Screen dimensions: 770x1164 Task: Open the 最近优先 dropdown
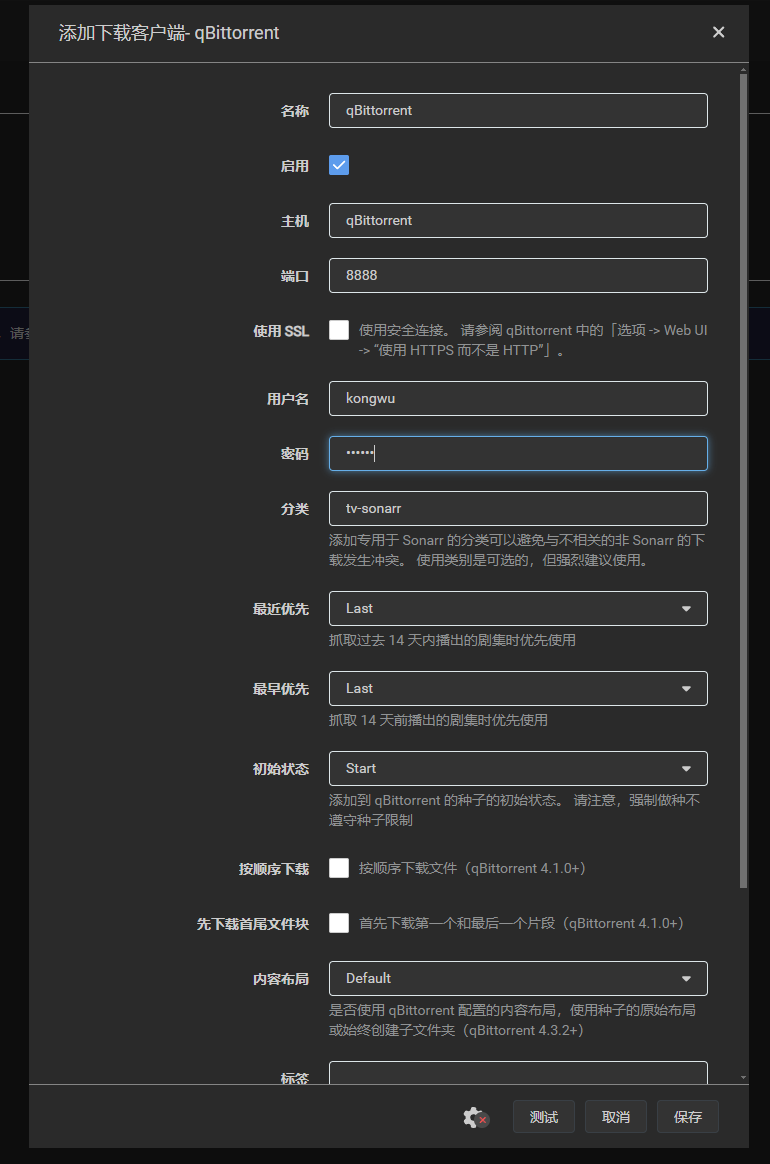click(x=518, y=608)
